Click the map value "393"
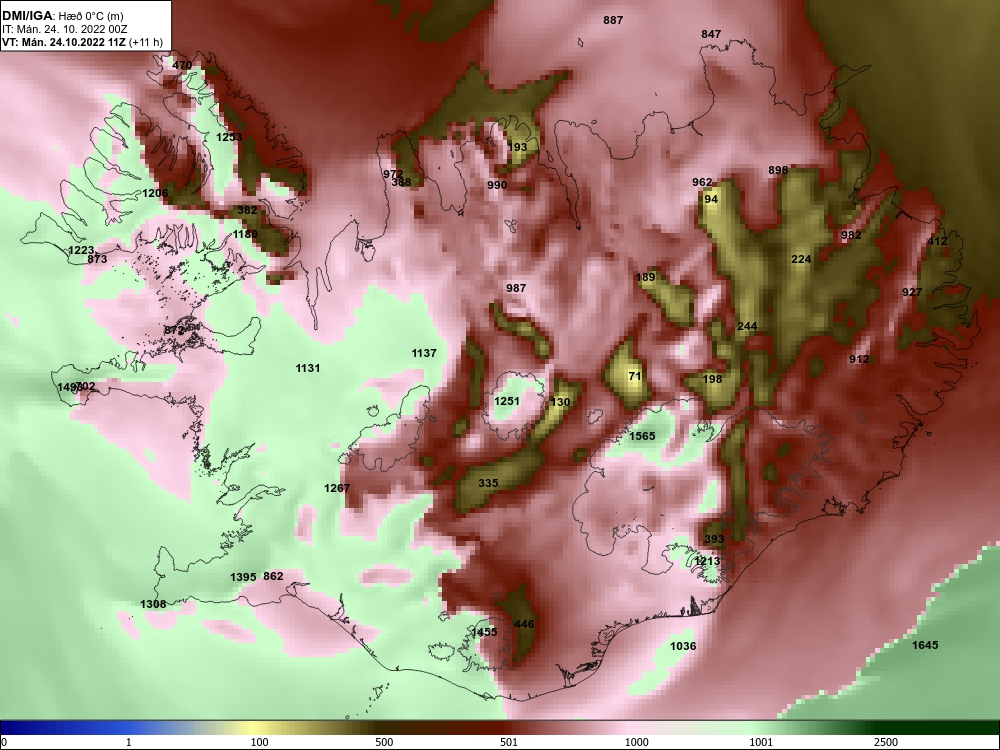 pos(714,539)
